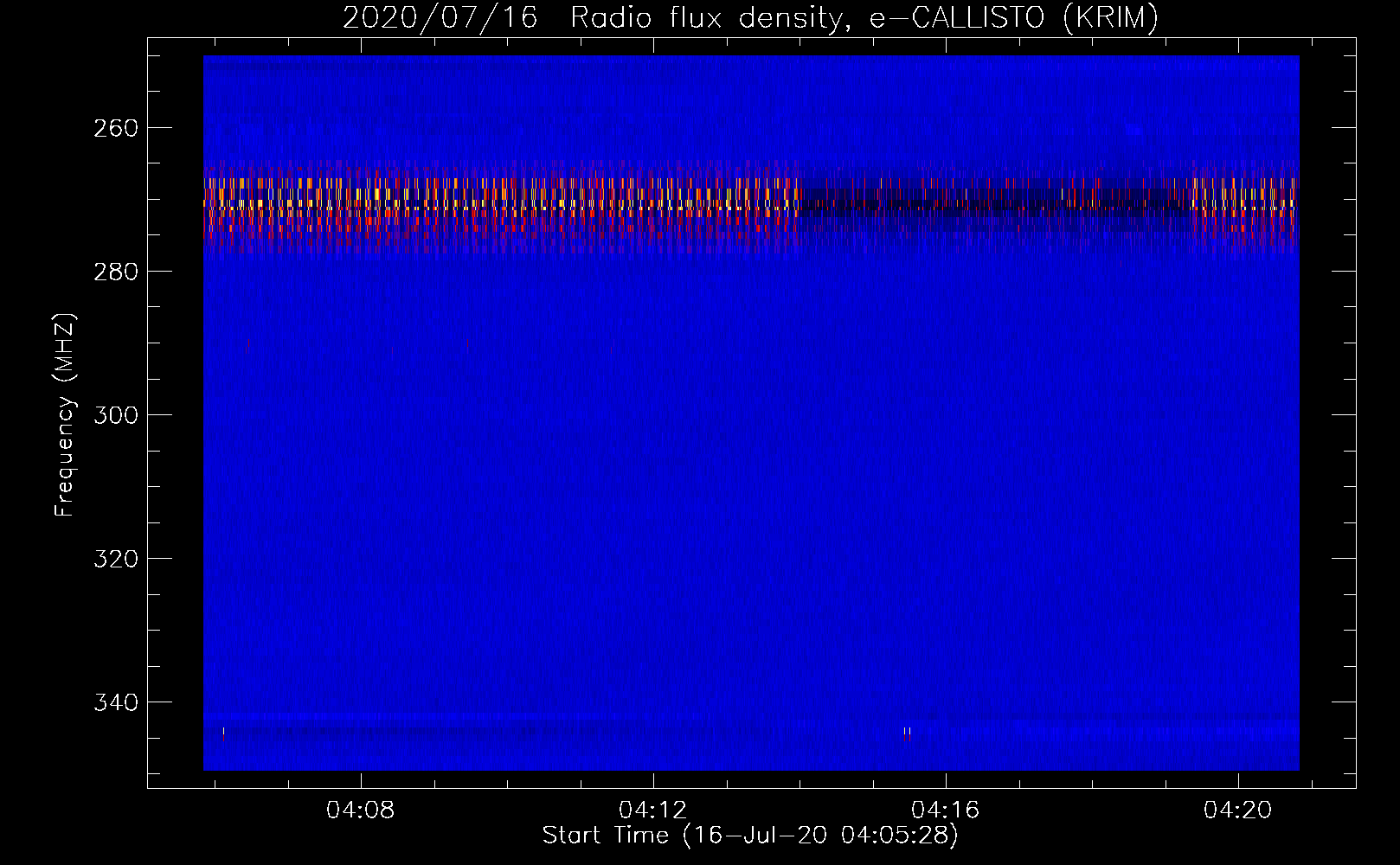Viewport: 1400px width, 865px height.
Task: Click the 280 frequency tick label
Action: [116, 272]
